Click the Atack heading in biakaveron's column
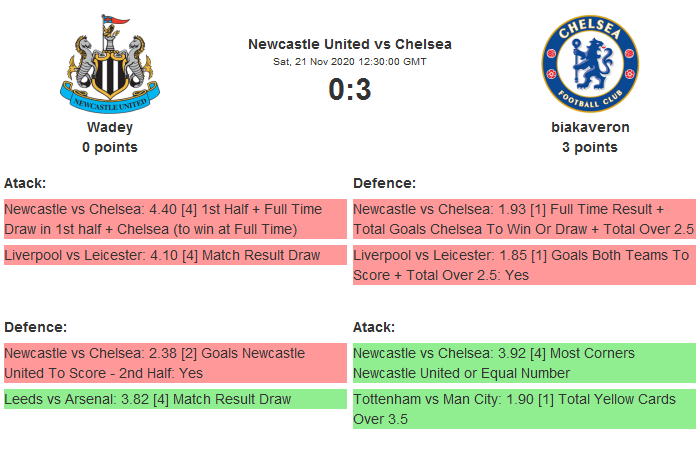The width and height of the screenshot is (700, 460). point(374,327)
